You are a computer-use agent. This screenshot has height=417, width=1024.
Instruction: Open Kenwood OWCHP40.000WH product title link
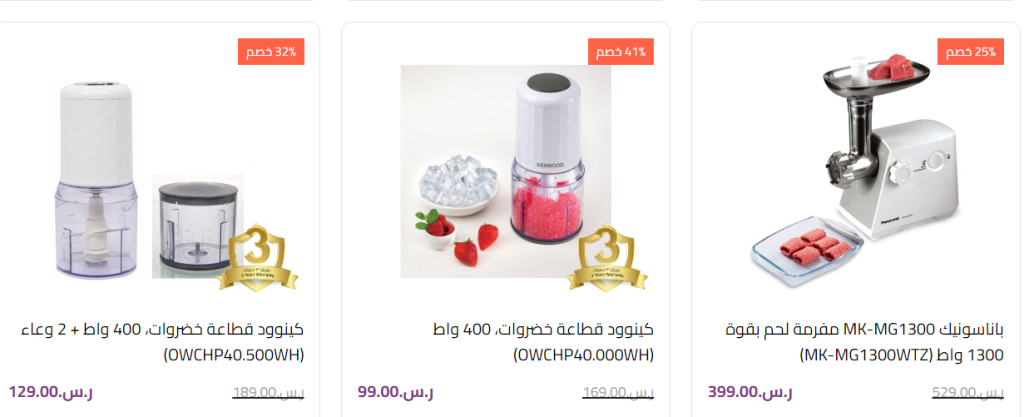click(x=543, y=343)
